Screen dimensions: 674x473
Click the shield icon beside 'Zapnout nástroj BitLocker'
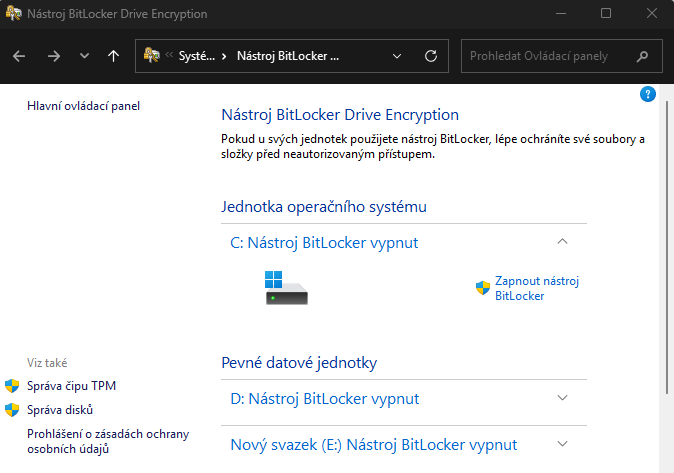pos(483,288)
